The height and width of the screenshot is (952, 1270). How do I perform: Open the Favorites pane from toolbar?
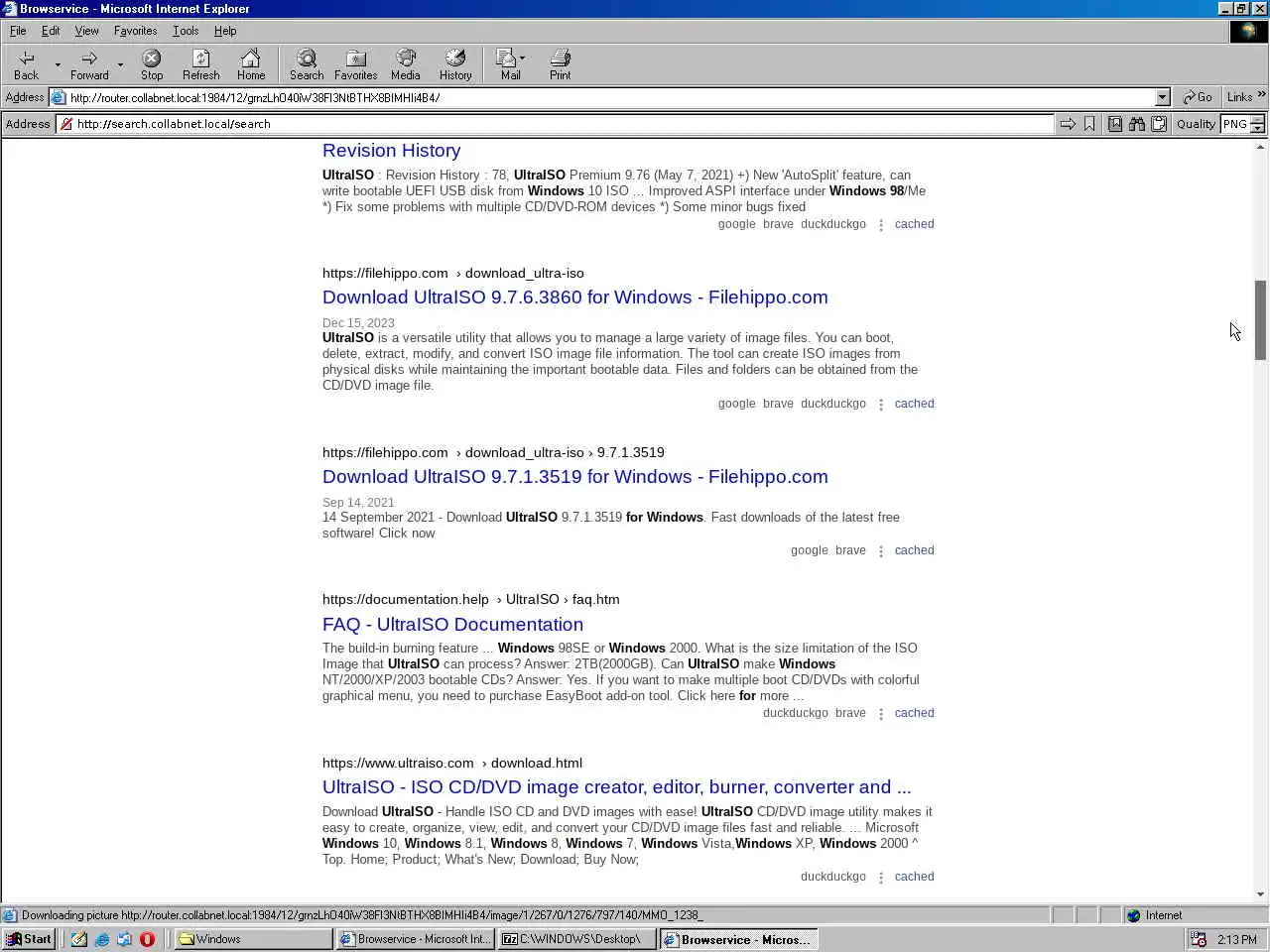click(x=355, y=64)
